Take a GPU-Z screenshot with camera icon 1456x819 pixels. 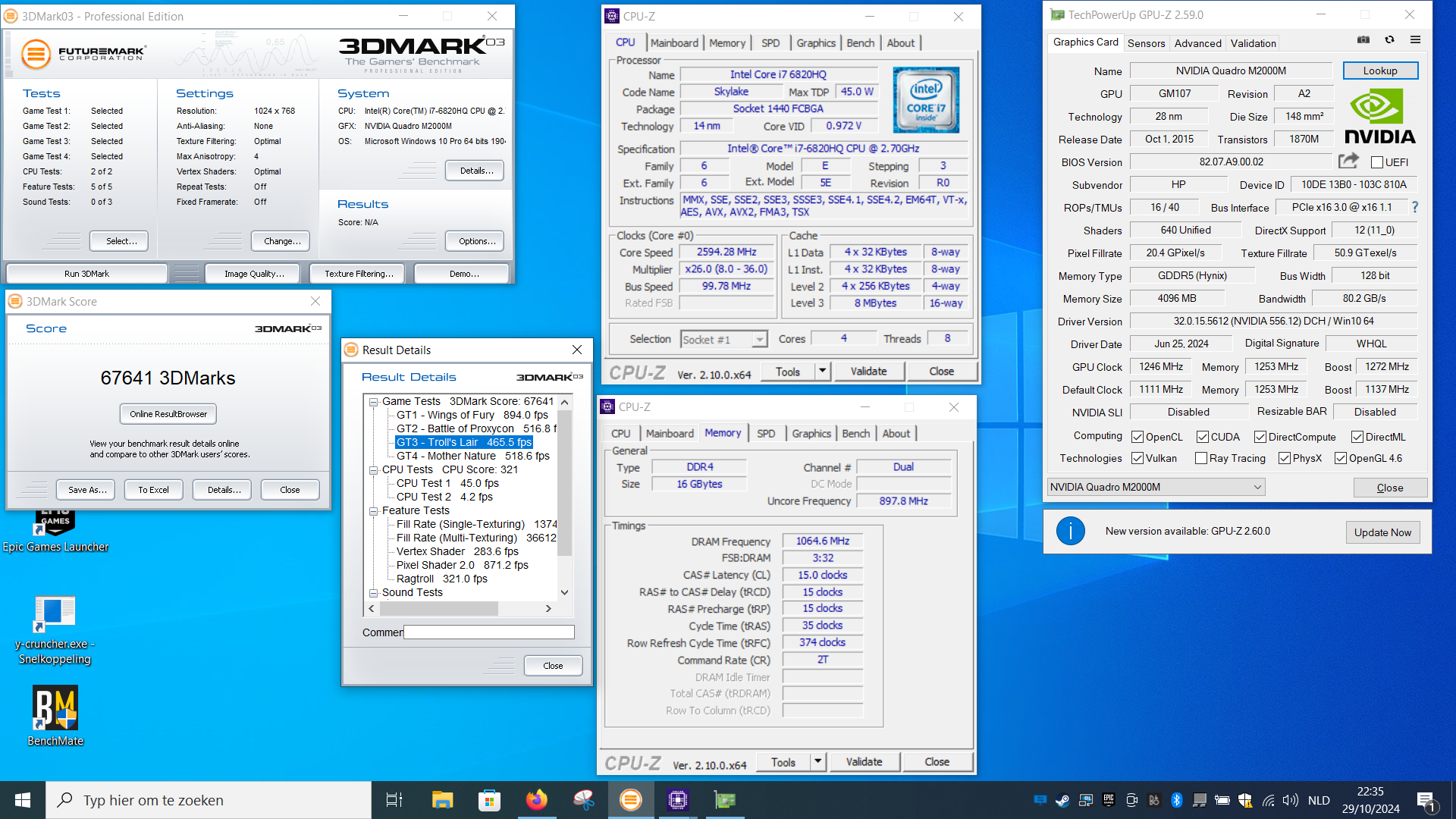click(1363, 40)
